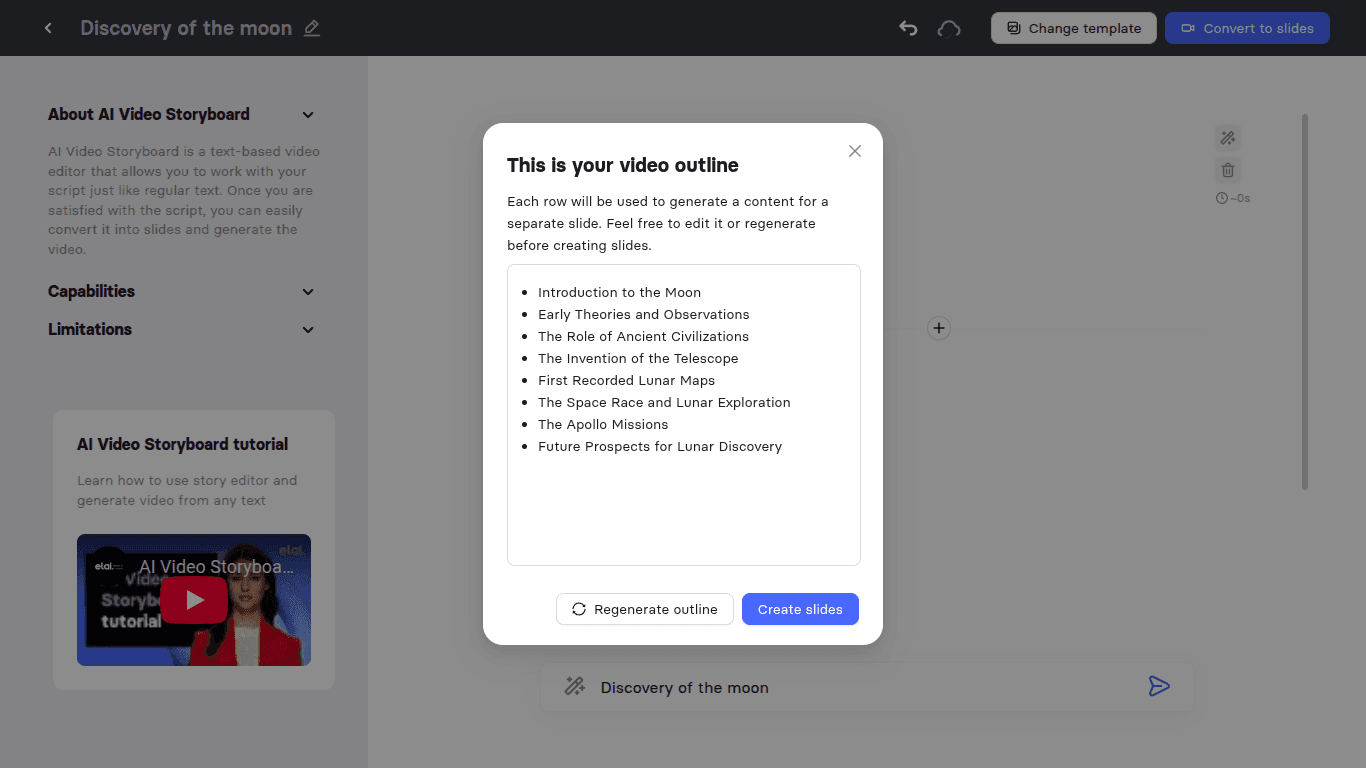1366x768 pixels.
Task: Click the send arrow icon
Action: (1158, 686)
